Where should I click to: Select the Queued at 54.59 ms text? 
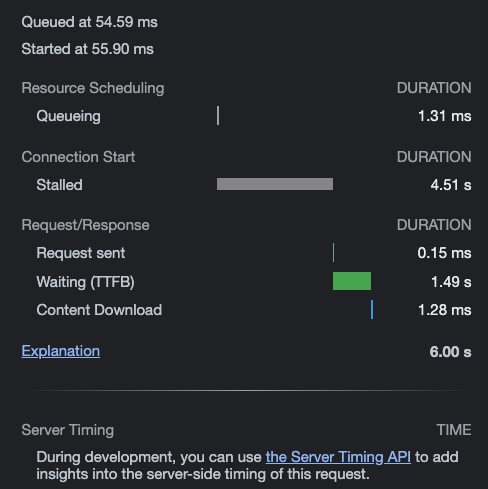[x=89, y=22]
